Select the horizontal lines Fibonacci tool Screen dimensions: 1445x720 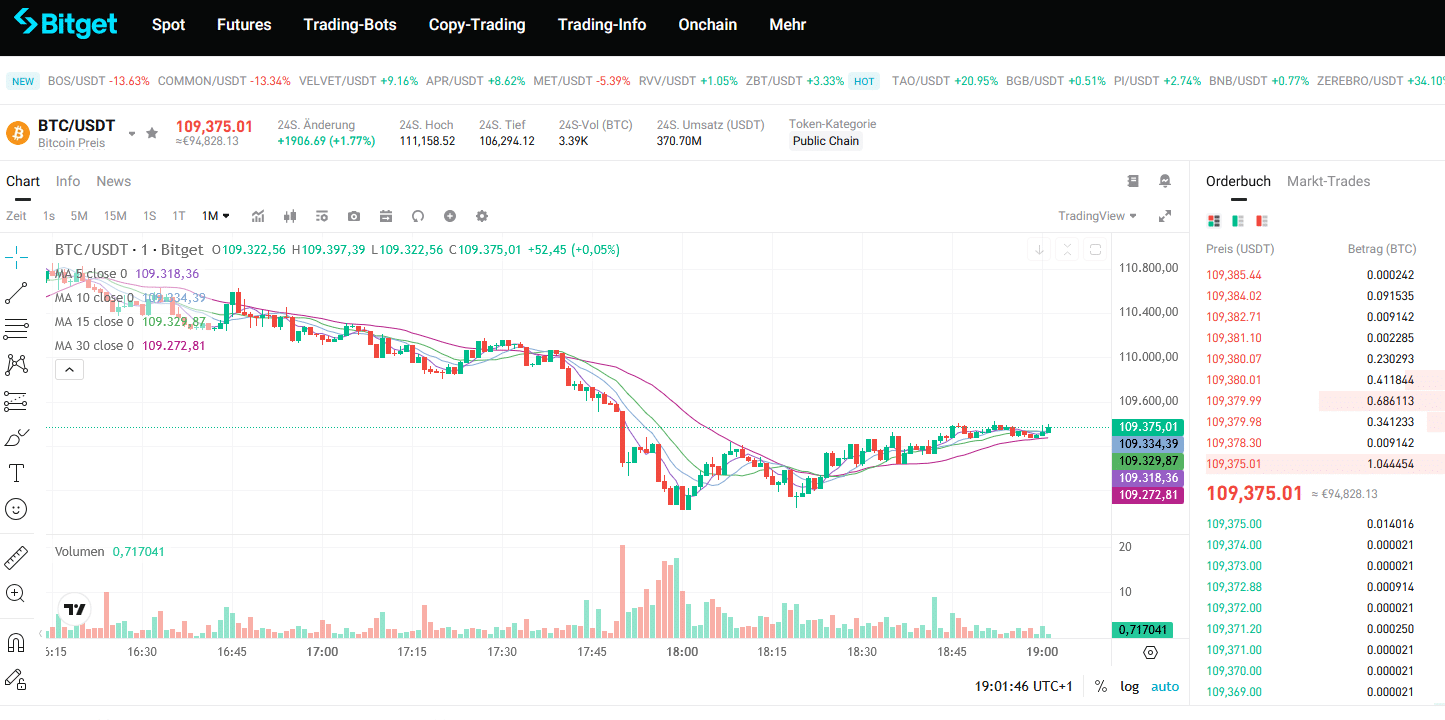tap(16, 329)
